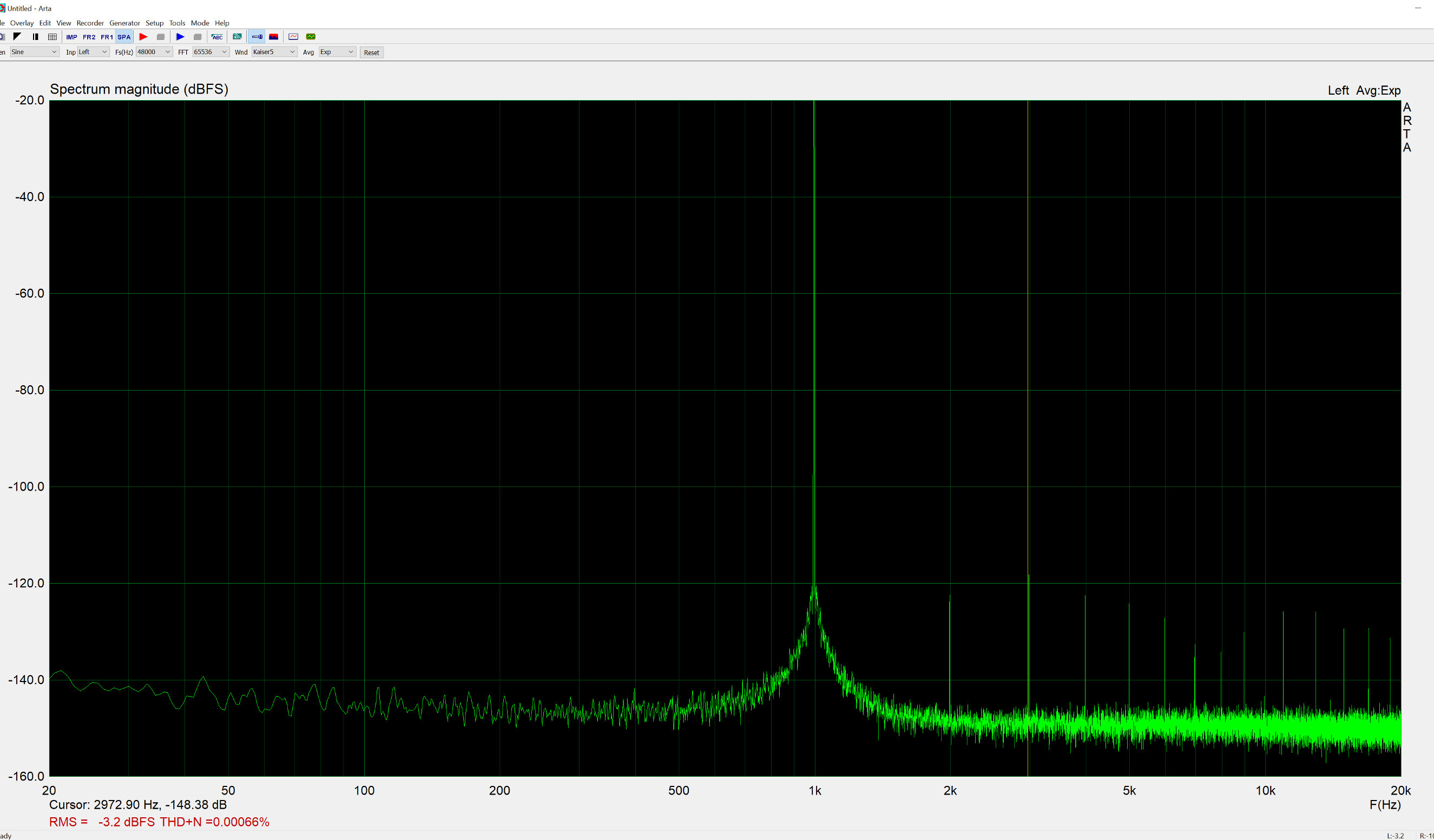Select SPA spectrum analyzer mode

(124, 37)
